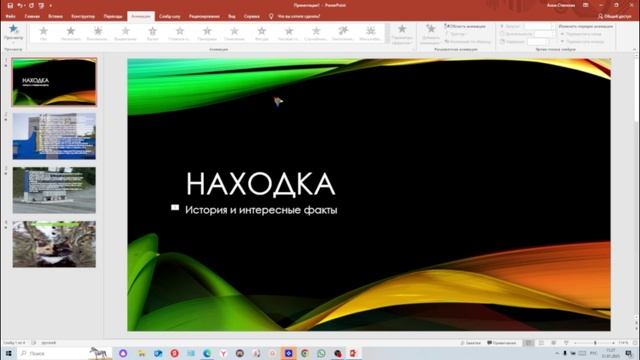Image resolution: width=640 pixels, height=360 pixels.
Task: Select the Вылет animation effect
Action: click(152, 33)
